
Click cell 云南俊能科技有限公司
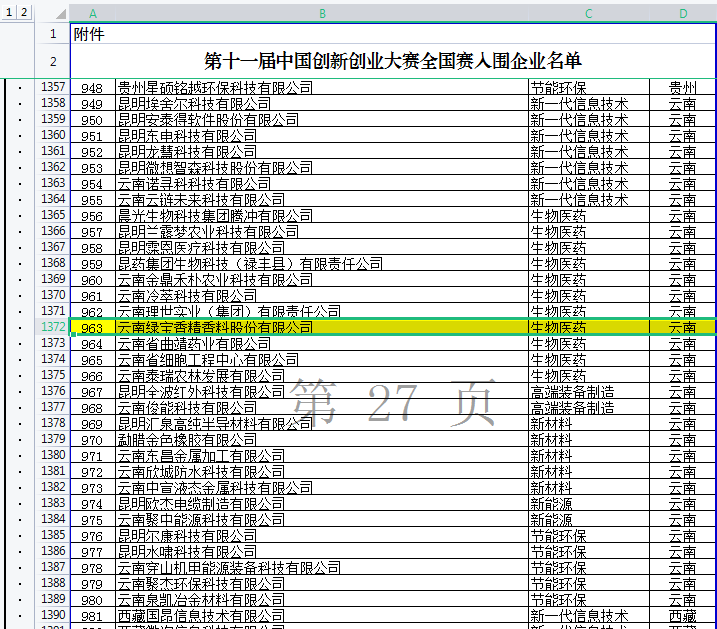pos(322,407)
